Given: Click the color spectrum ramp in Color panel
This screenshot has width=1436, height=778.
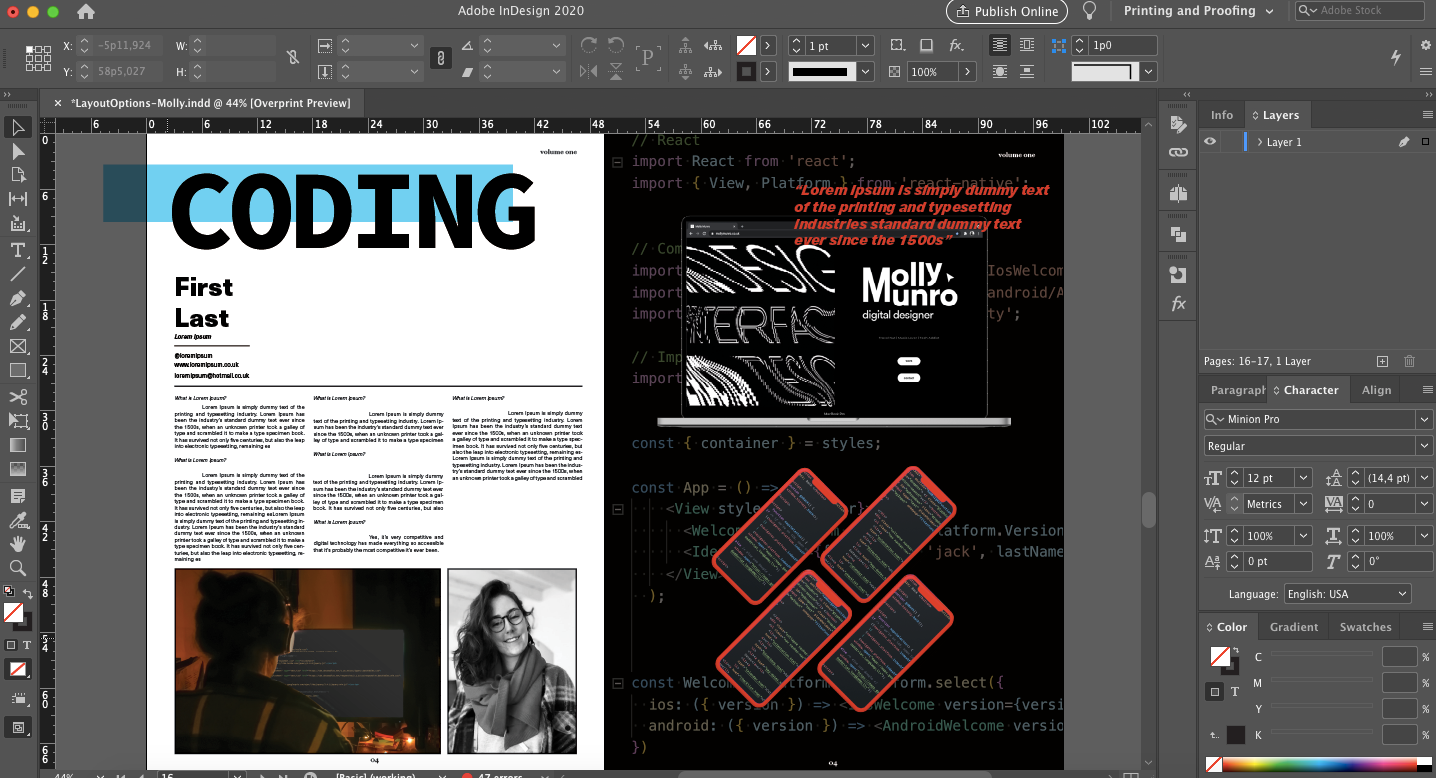Looking at the screenshot, I should pos(1318,765).
